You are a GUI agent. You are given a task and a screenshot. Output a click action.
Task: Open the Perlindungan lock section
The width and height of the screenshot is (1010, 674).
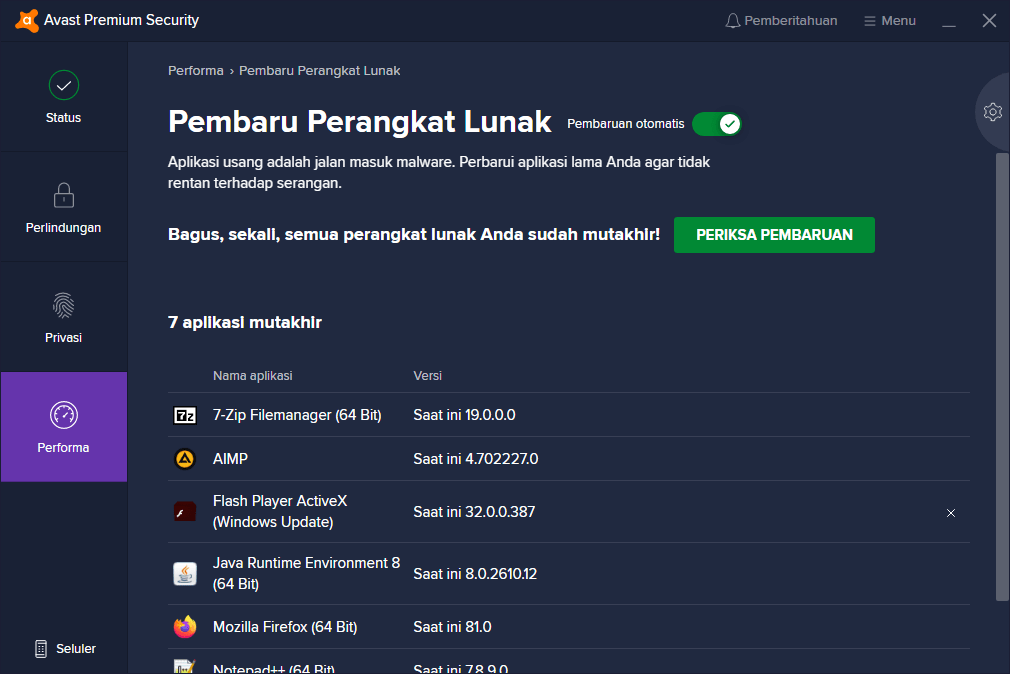[64, 207]
